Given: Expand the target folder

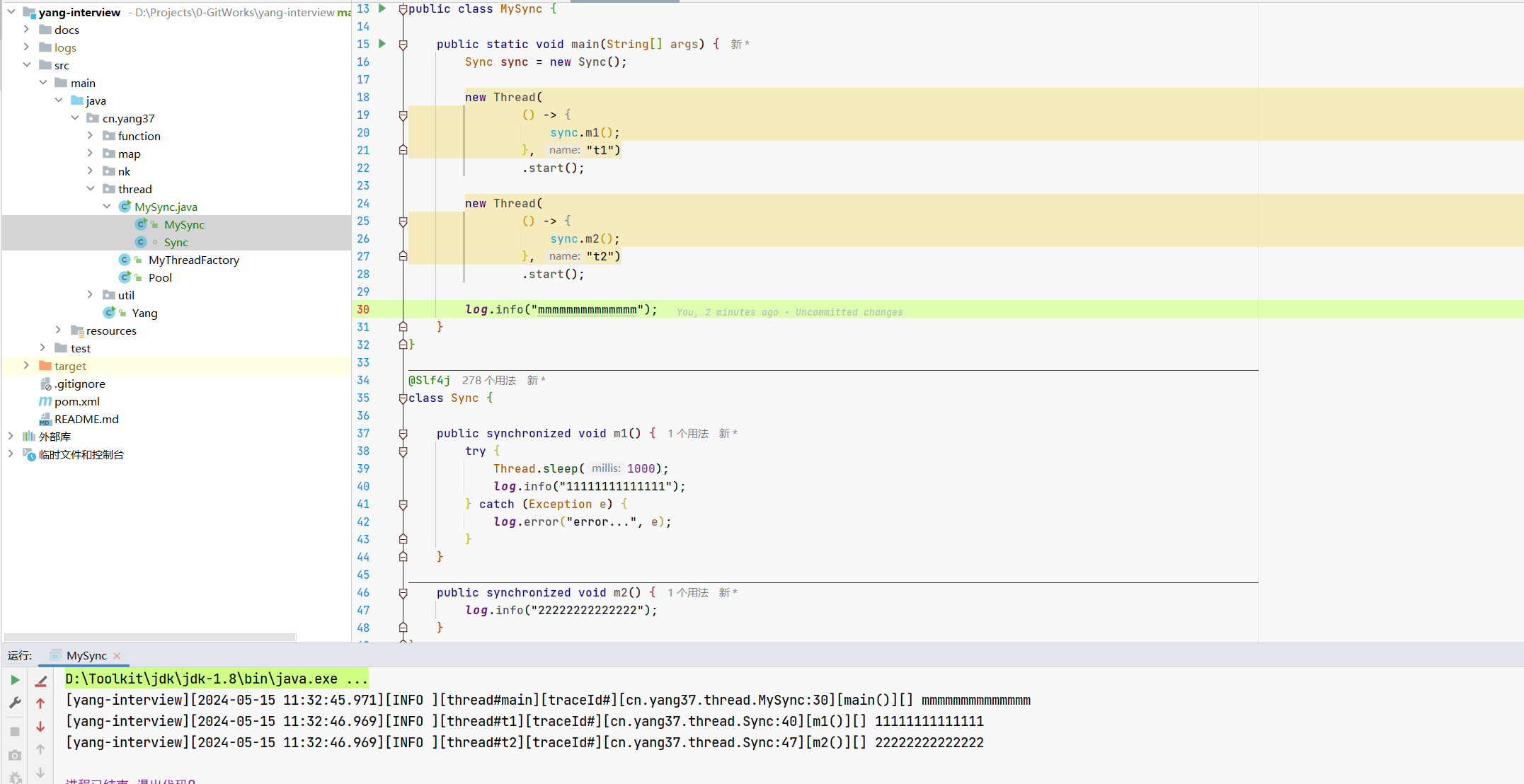Looking at the screenshot, I should click(26, 366).
